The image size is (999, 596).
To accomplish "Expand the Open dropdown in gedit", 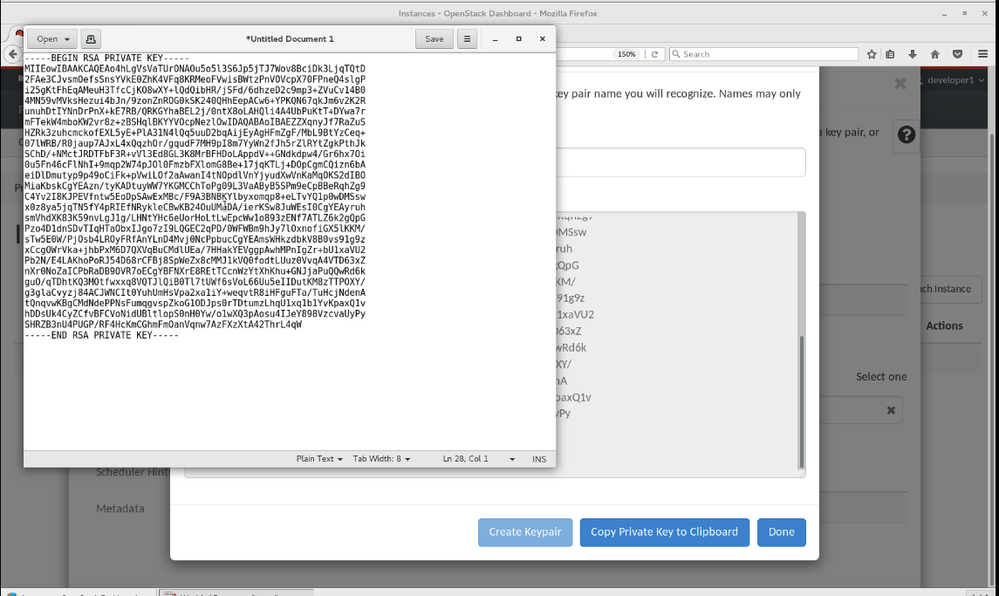I will pos(53,39).
